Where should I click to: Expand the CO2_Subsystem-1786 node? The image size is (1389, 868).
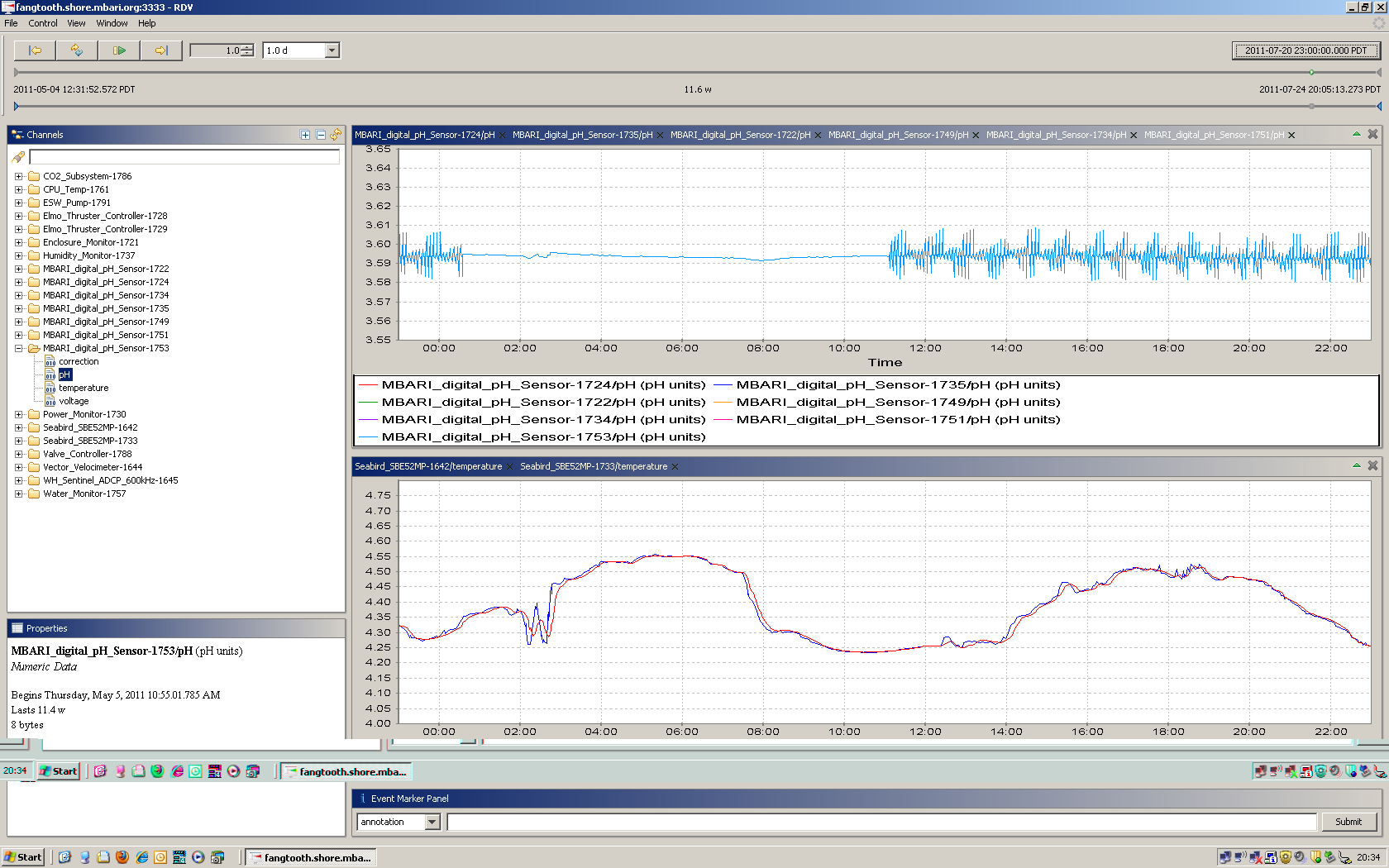tap(18, 176)
